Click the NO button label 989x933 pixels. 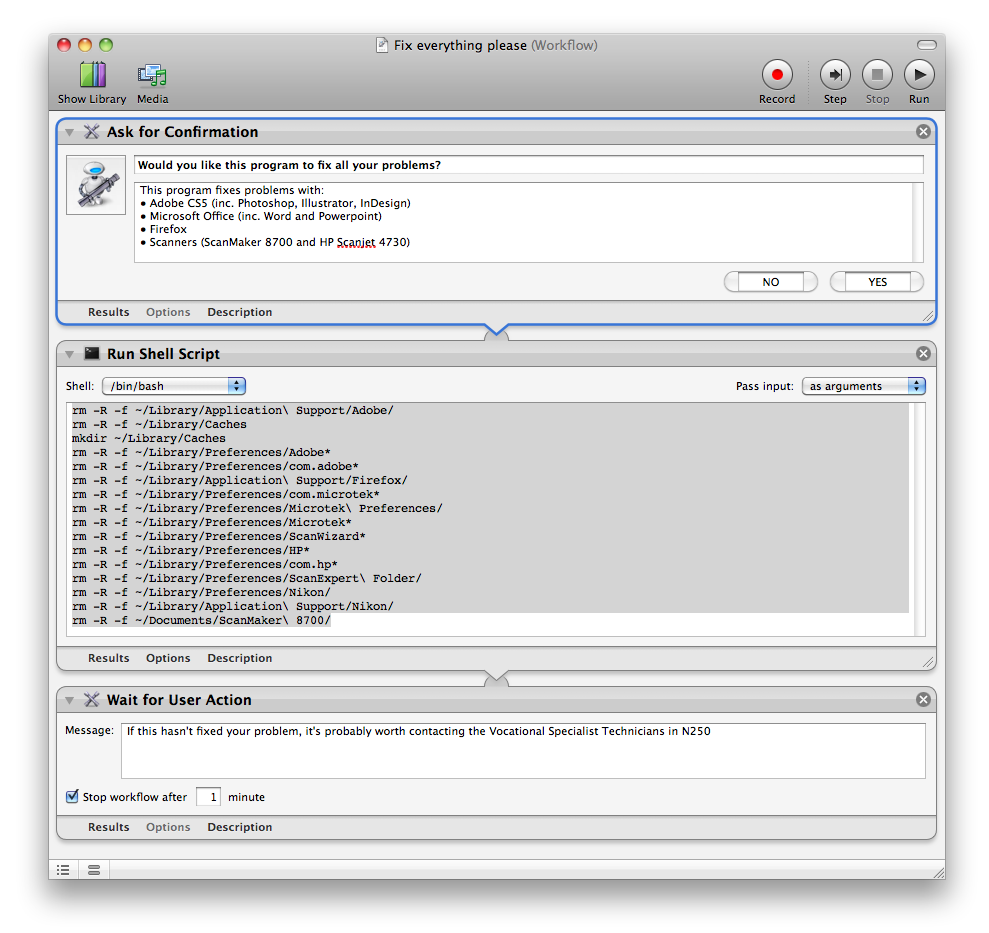[770, 282]
